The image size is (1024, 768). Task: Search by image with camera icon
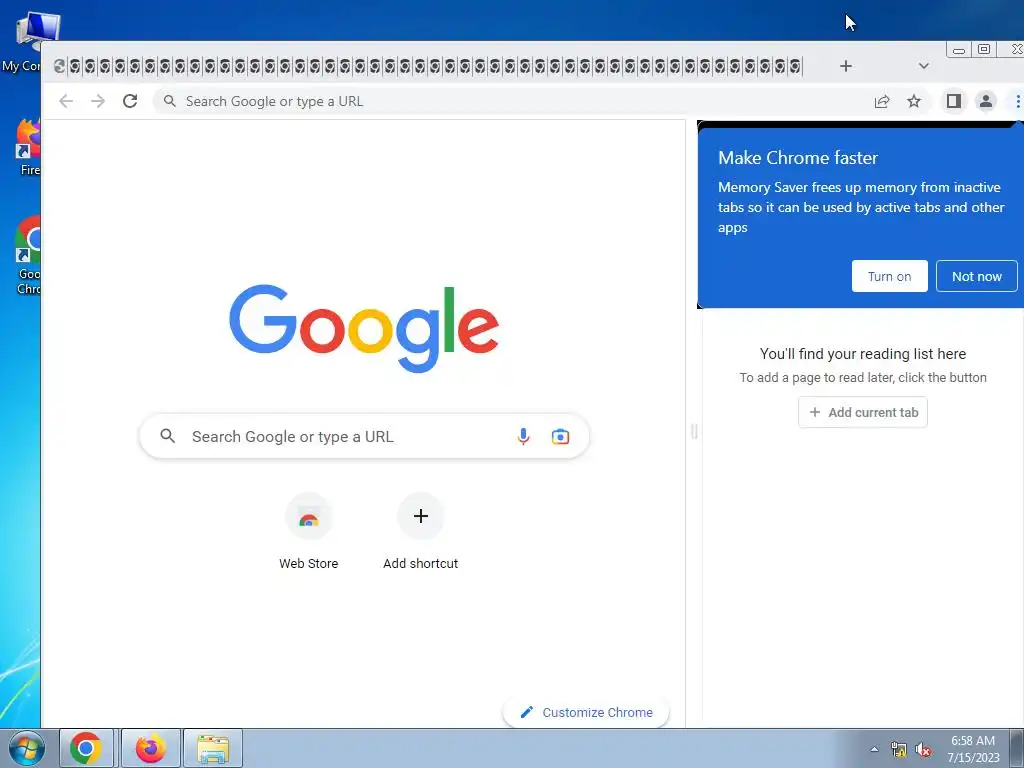[560, 436]
